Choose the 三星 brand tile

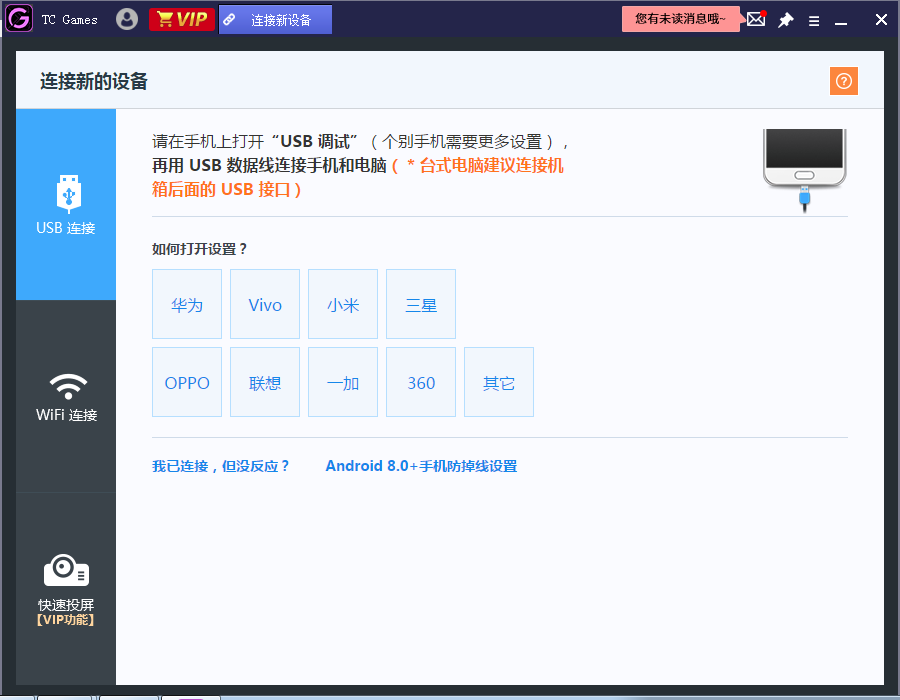pyautogui.click(x=421, y=304)
